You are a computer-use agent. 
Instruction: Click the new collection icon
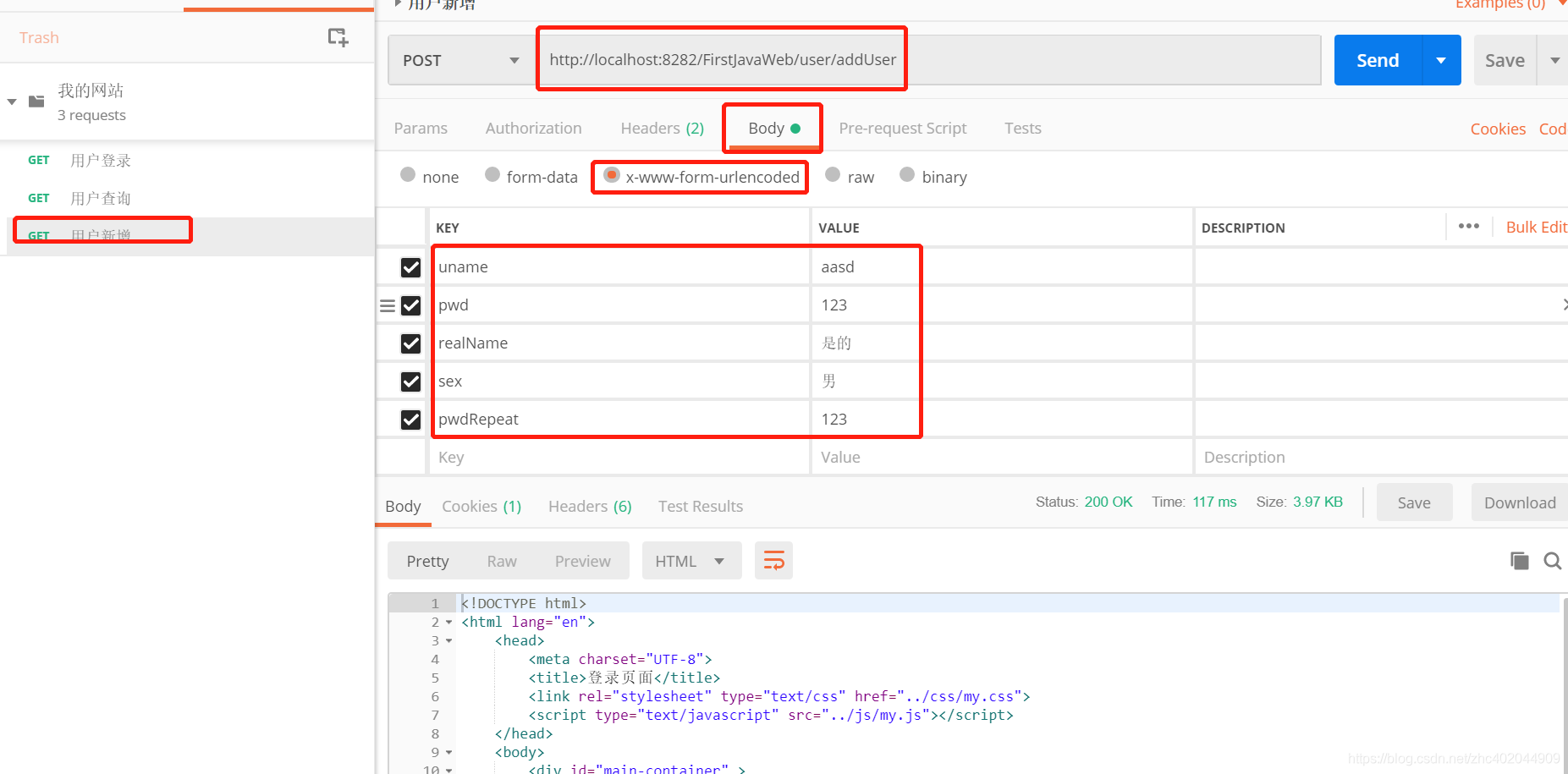(338, 37)
